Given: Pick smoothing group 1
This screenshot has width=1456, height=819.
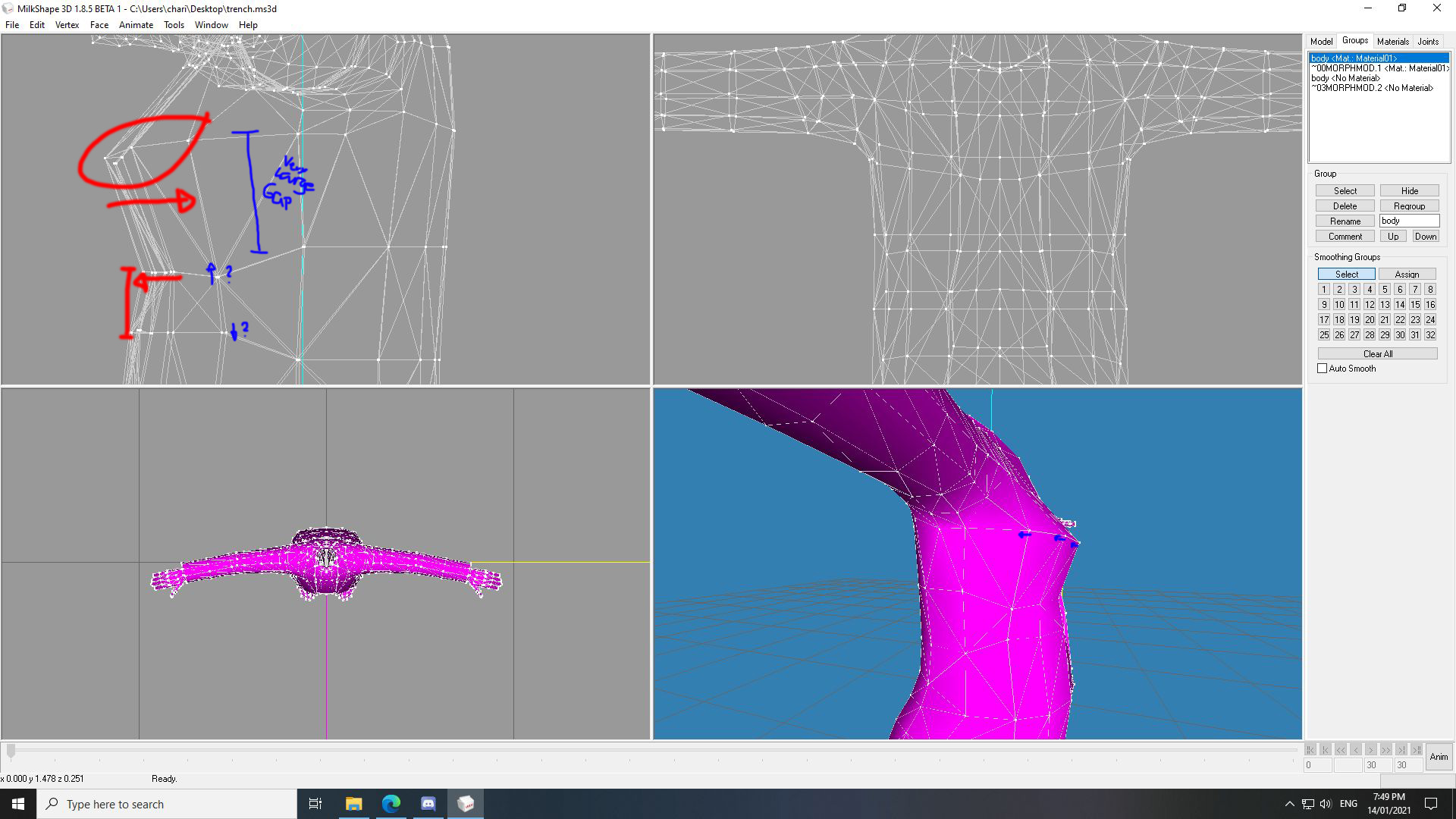Looking at the screenshot, I should point(1324,290).
